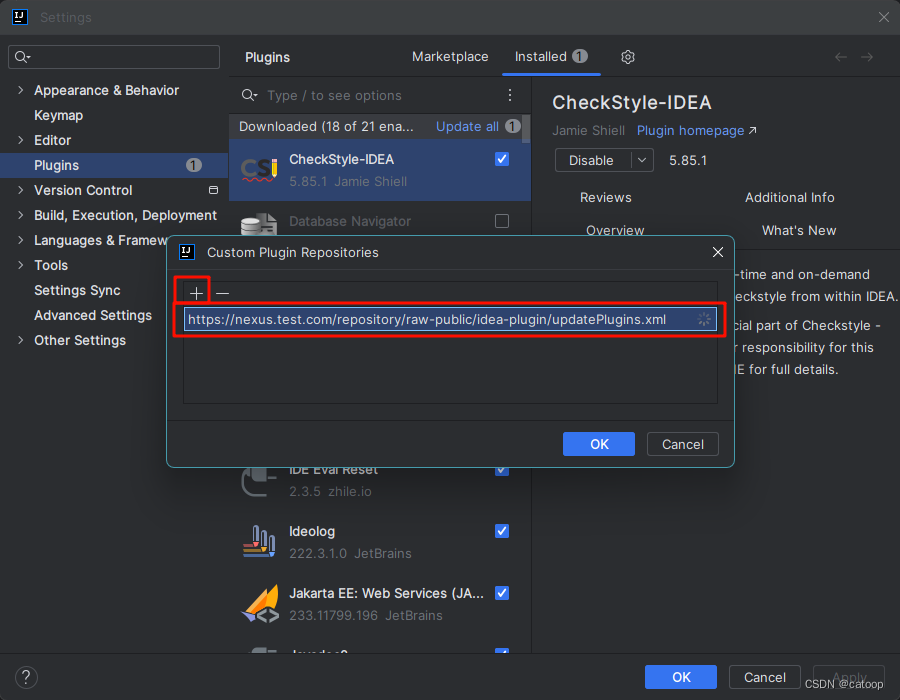Click the Plugins update count badge in the sidebar
The height and width of the screenshot is (700, 900).
tap(193, 165)
